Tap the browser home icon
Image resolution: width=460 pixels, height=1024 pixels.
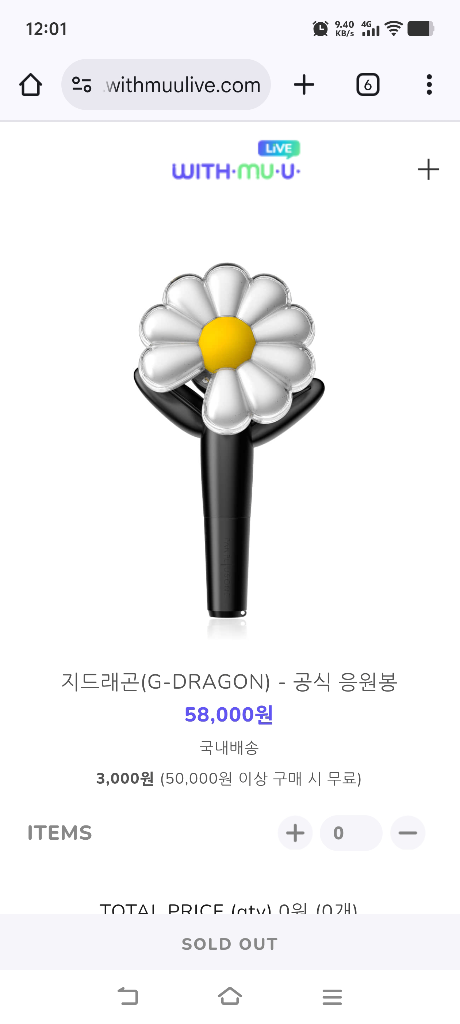(30, 85)
